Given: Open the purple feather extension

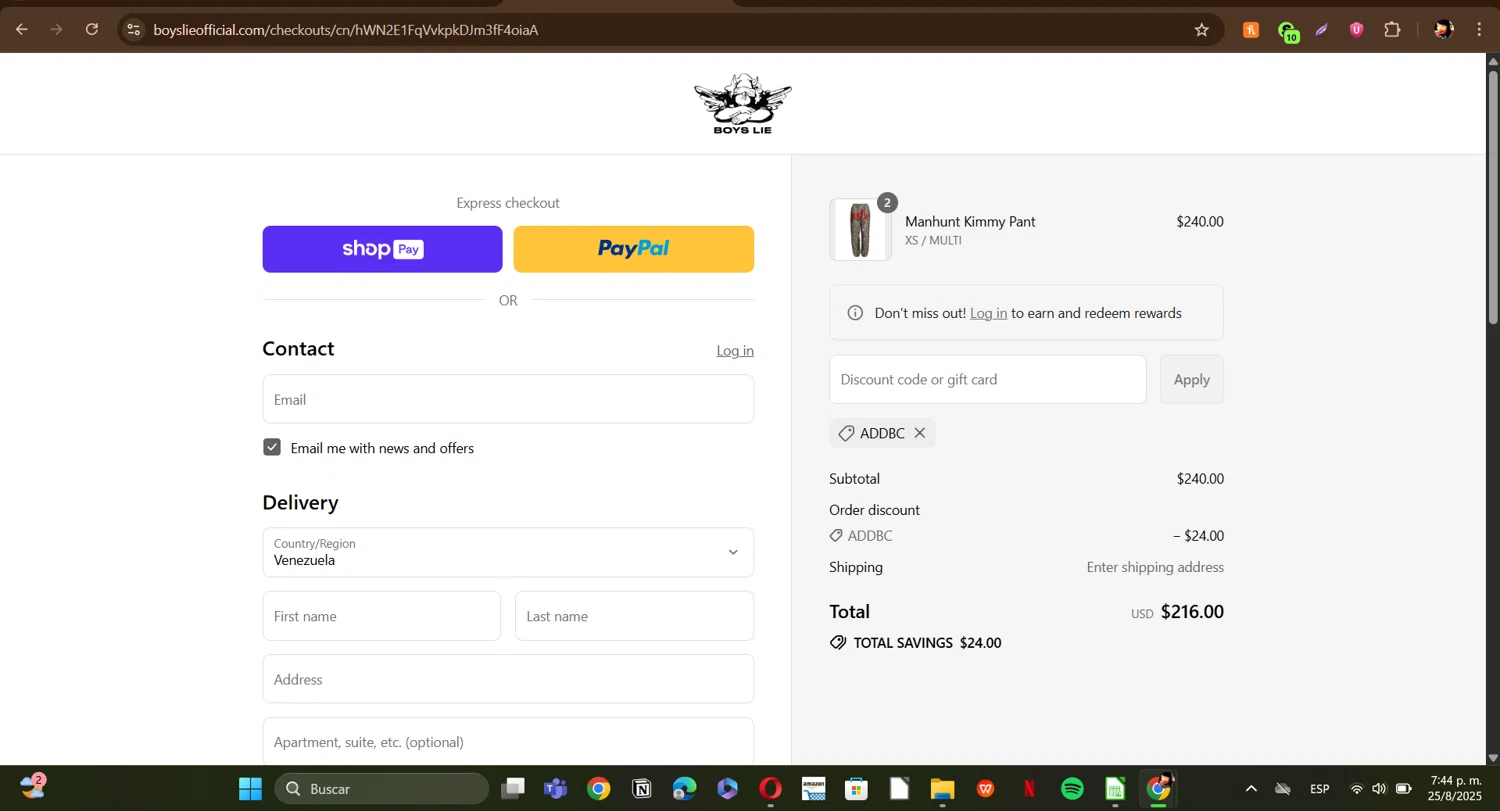Looking at the screenshot, I should pyautogui.click(x=1321, y=30).
